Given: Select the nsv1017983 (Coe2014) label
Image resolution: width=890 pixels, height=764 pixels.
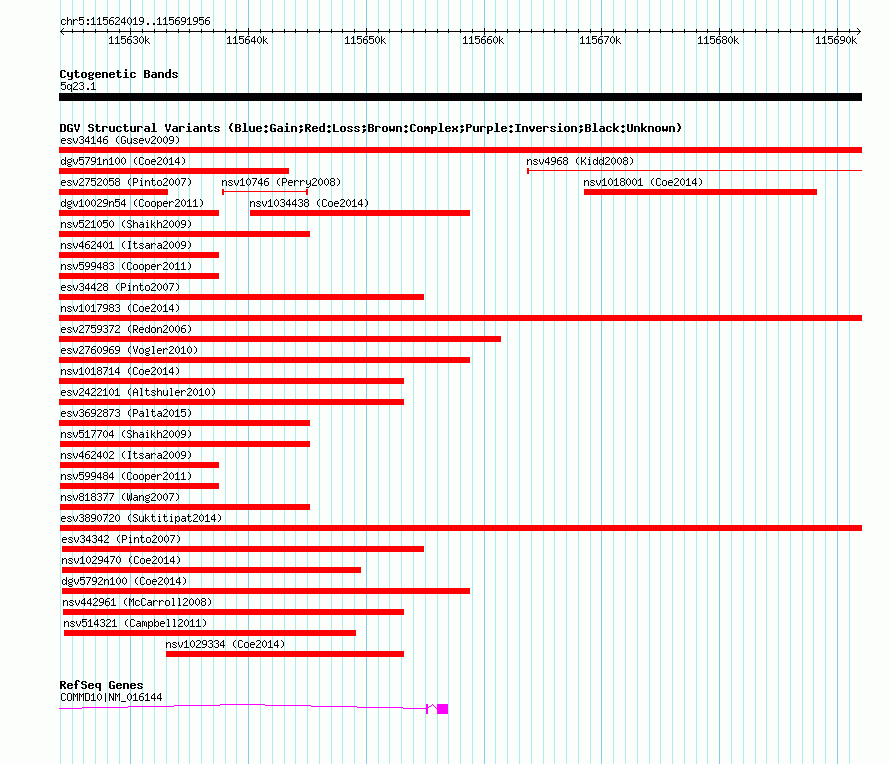Looking at the screenshot, I should pyautogui.click(x=120, y=308).
